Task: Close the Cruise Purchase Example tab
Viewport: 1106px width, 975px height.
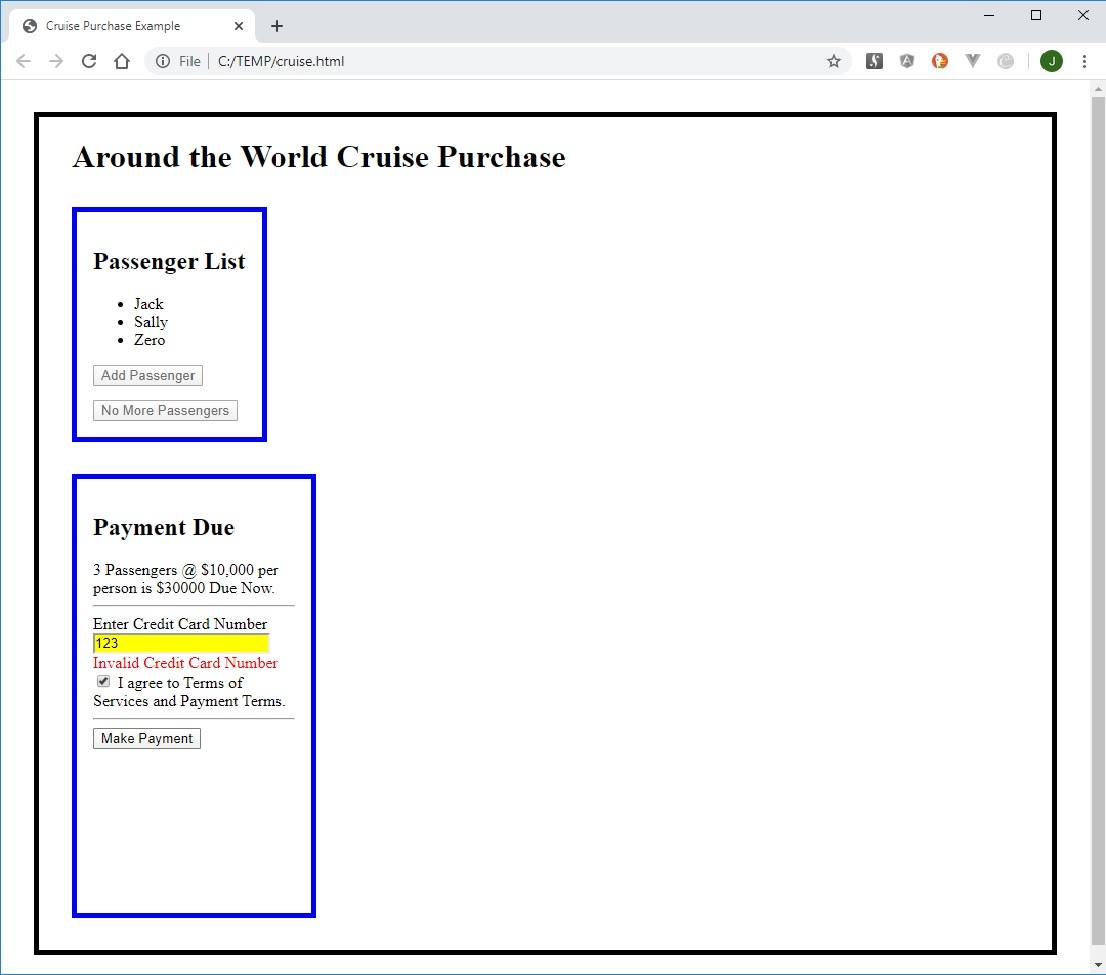Action: point(239,26)
